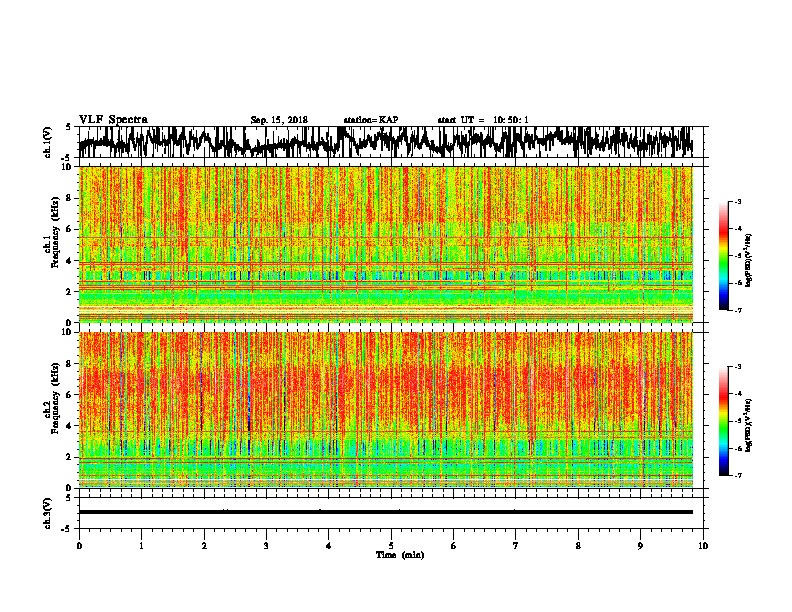Click the date 'Sep. 15, 2018'

point(279,120)
